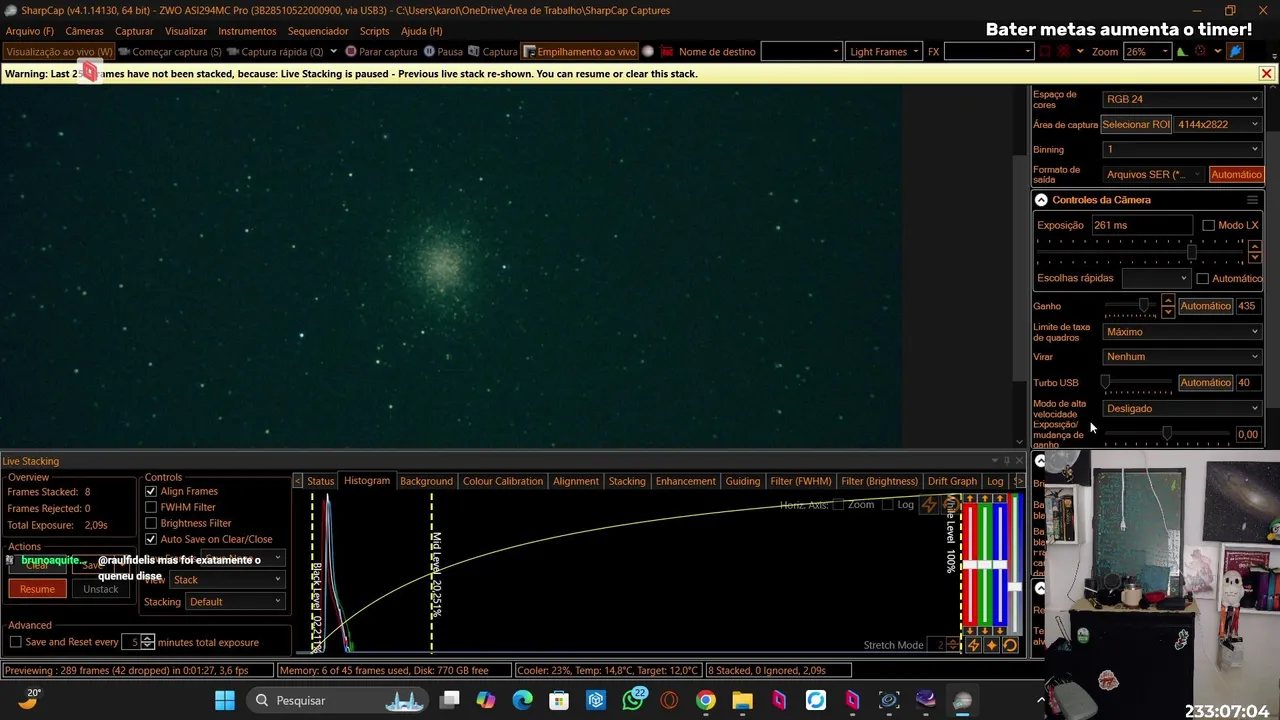Open Espaço de cores RGB 24 dropdown
This screenshot has height=720, width=1280.
click(1182, 99)
